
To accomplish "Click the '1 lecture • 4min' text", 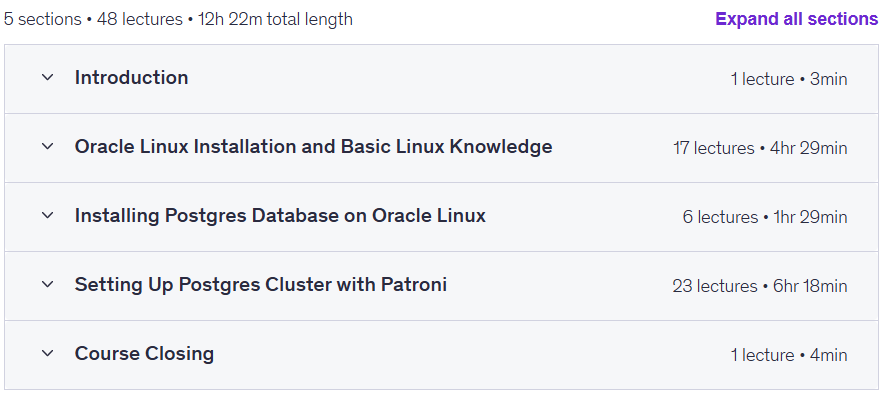I will pos(789,355).
